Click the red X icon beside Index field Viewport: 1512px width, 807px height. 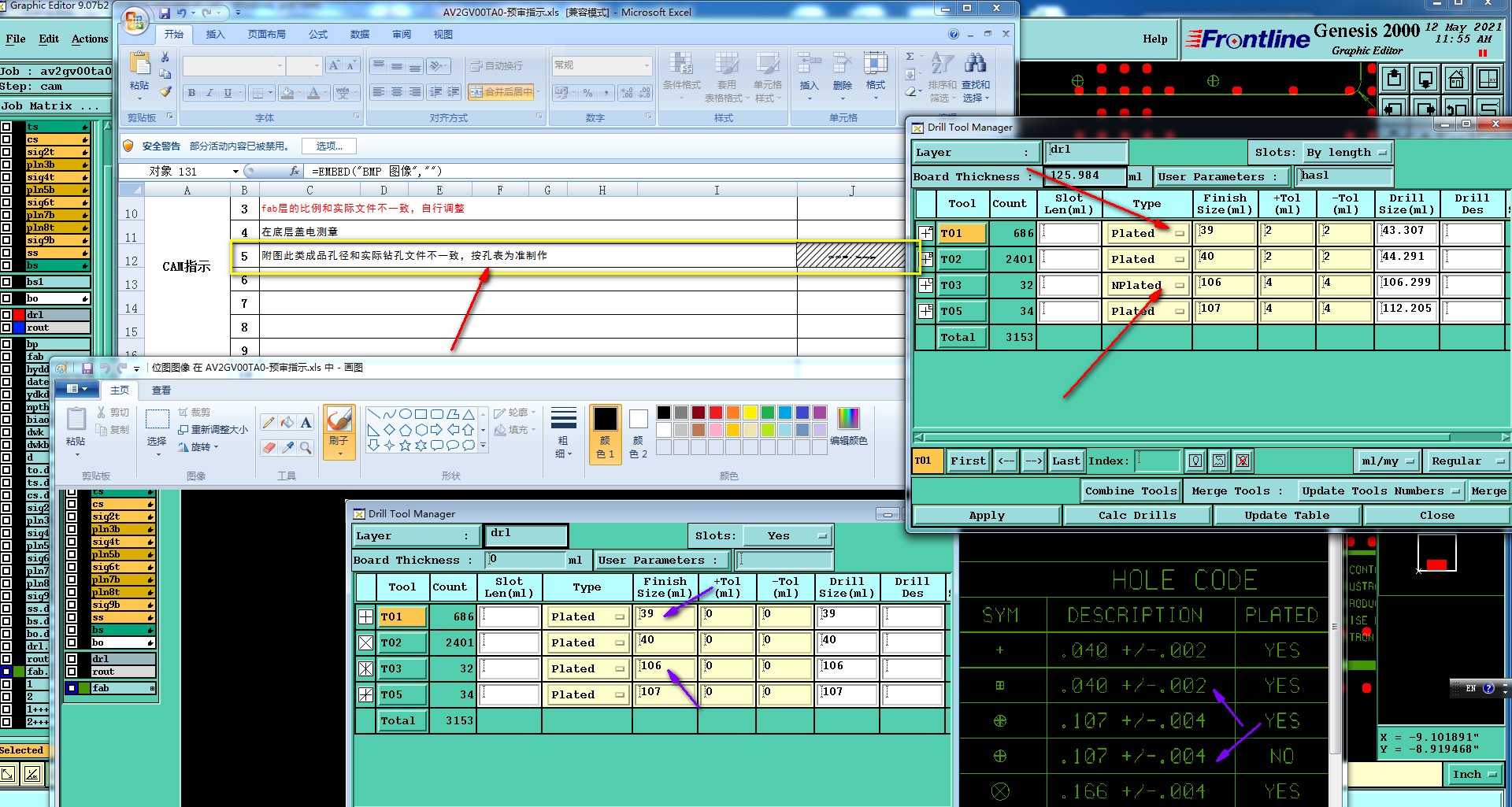pyautogui.click(x=1243, y=461)
